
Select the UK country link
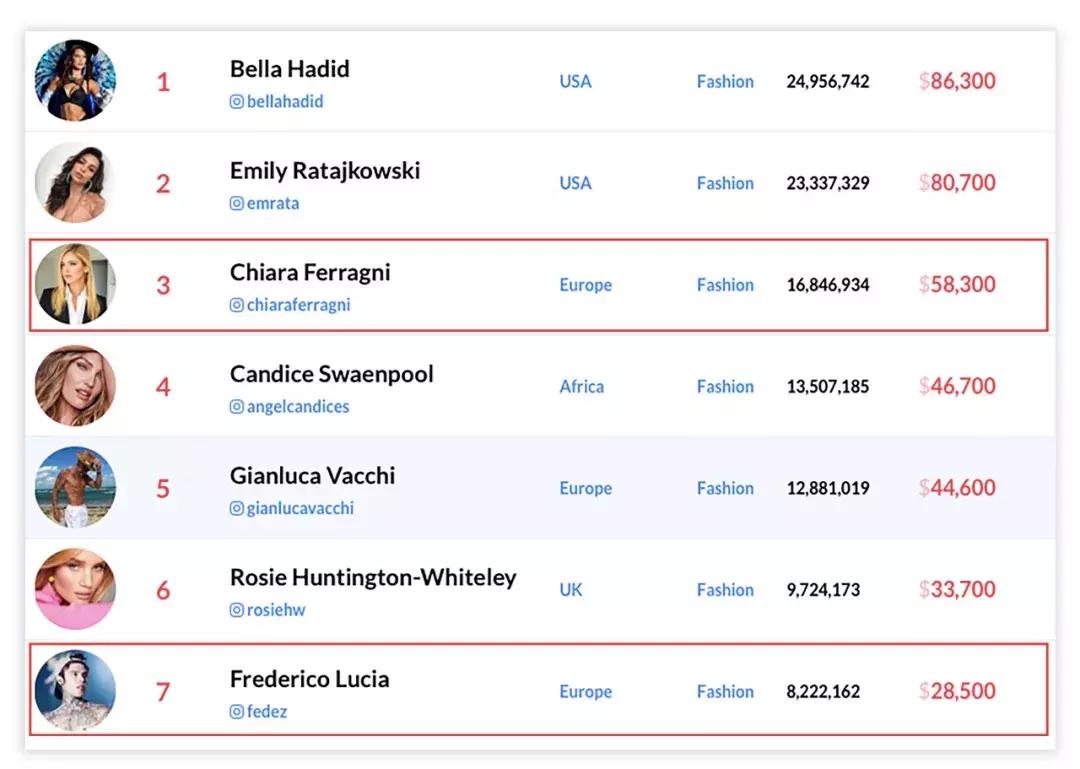[571, 590]
